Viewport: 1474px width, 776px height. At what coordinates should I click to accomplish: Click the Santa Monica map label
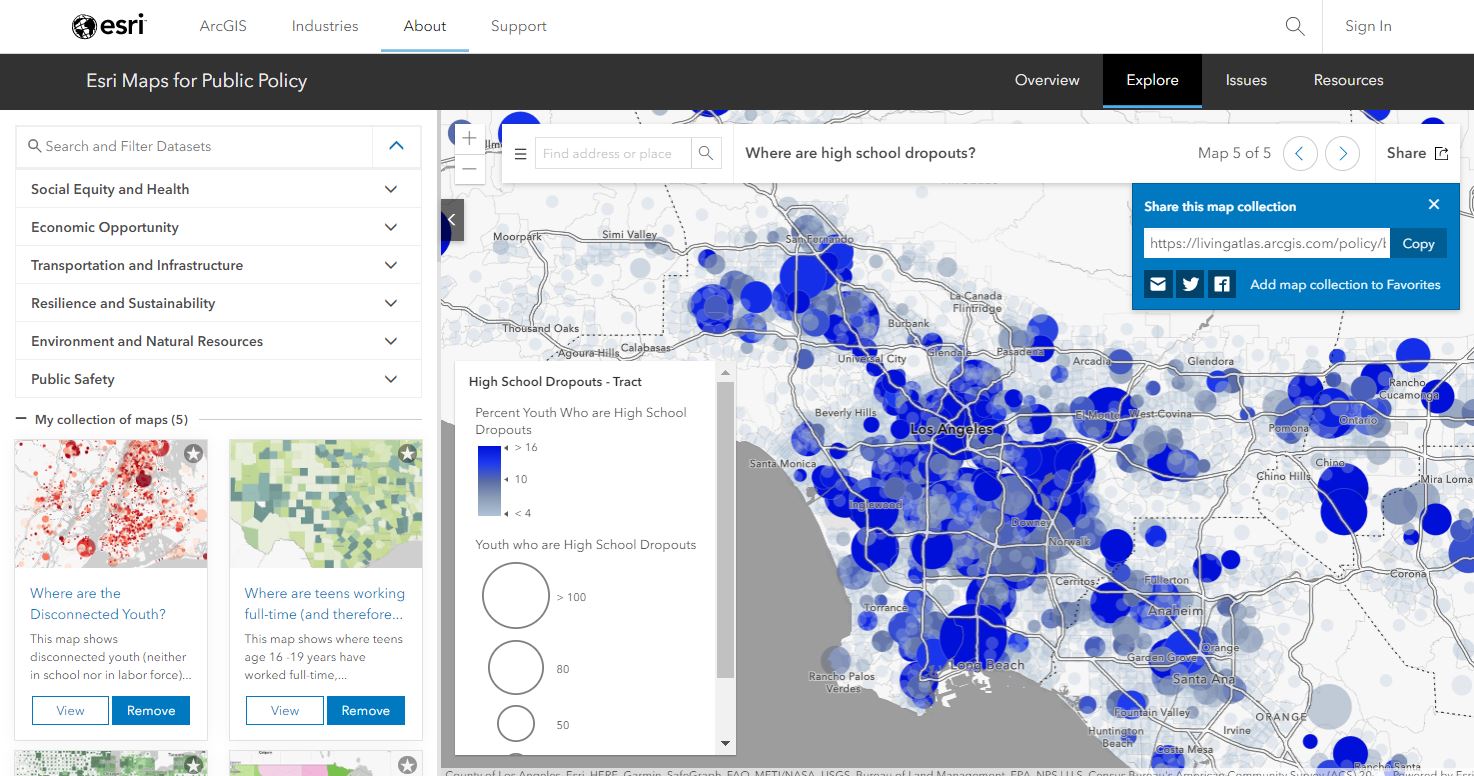click(x=783, y=464)
